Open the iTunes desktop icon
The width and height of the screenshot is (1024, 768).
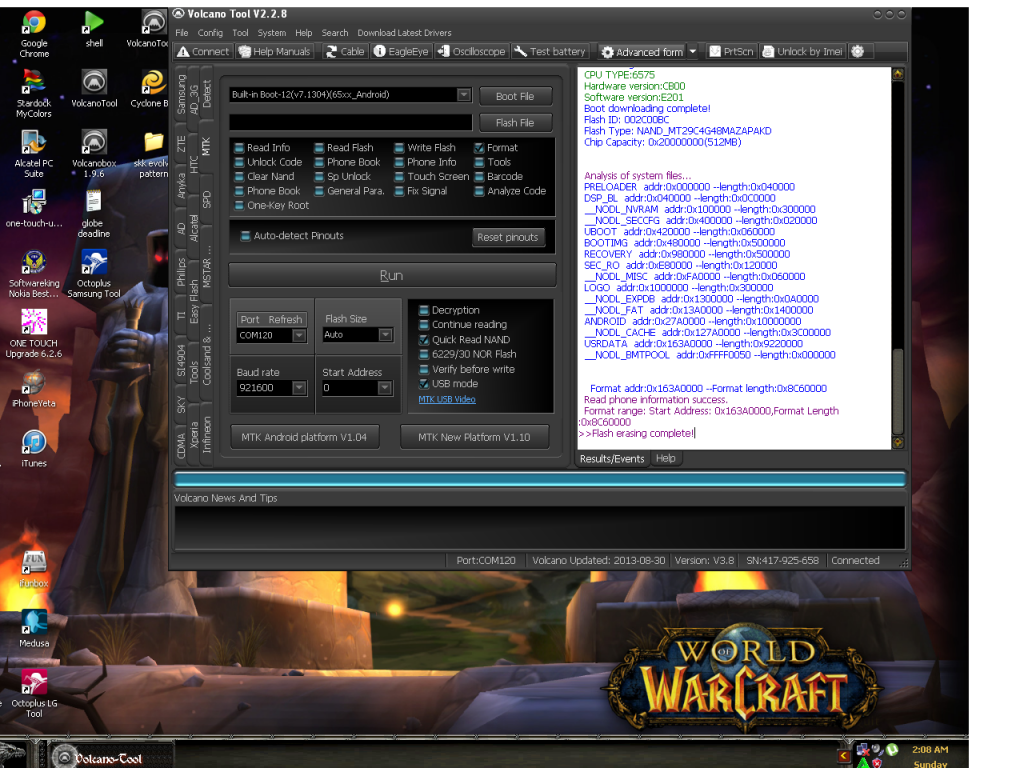[x=34, y=449]
